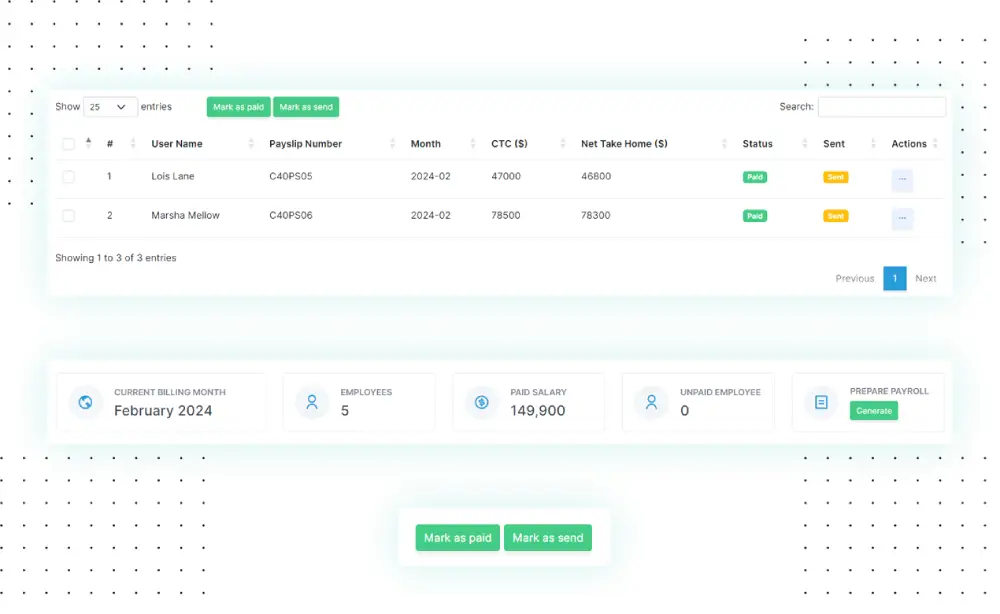Click the Generate button under Prepare Payroll
1000x614 pixels.
pyautogui.click(x=873, y=410)
